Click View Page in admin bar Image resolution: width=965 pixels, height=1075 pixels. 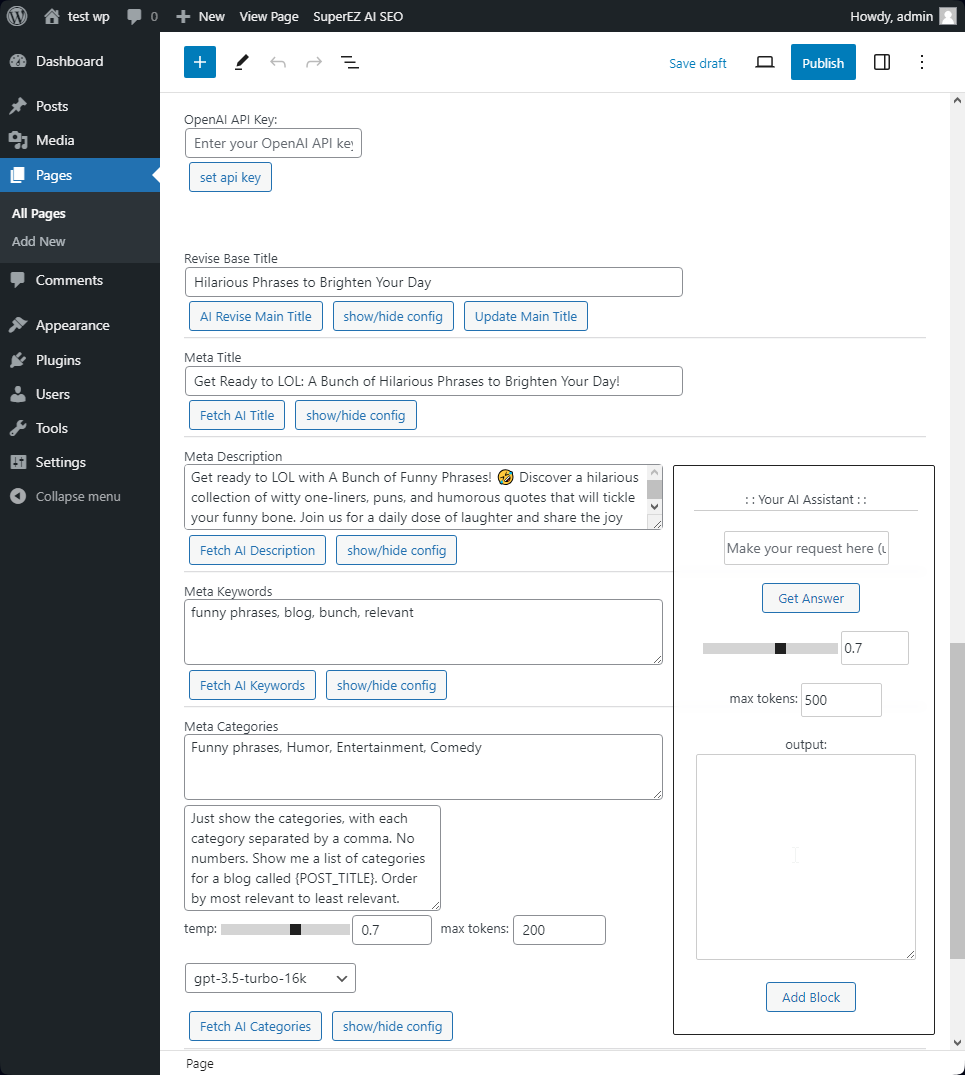[x=269, y=16]
